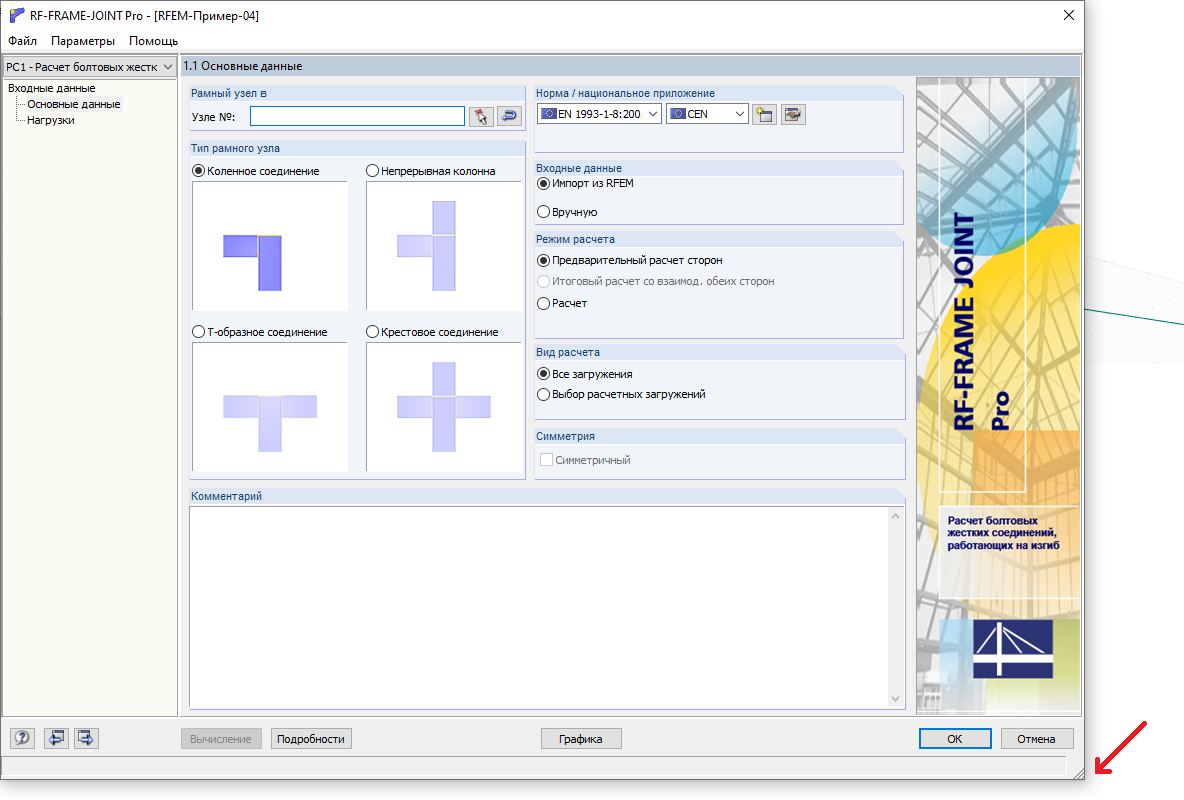This screenshot has height=800, width=1184.
Task: Close the RF-FRAME-JOINT Pro window
Action: 1068,15
